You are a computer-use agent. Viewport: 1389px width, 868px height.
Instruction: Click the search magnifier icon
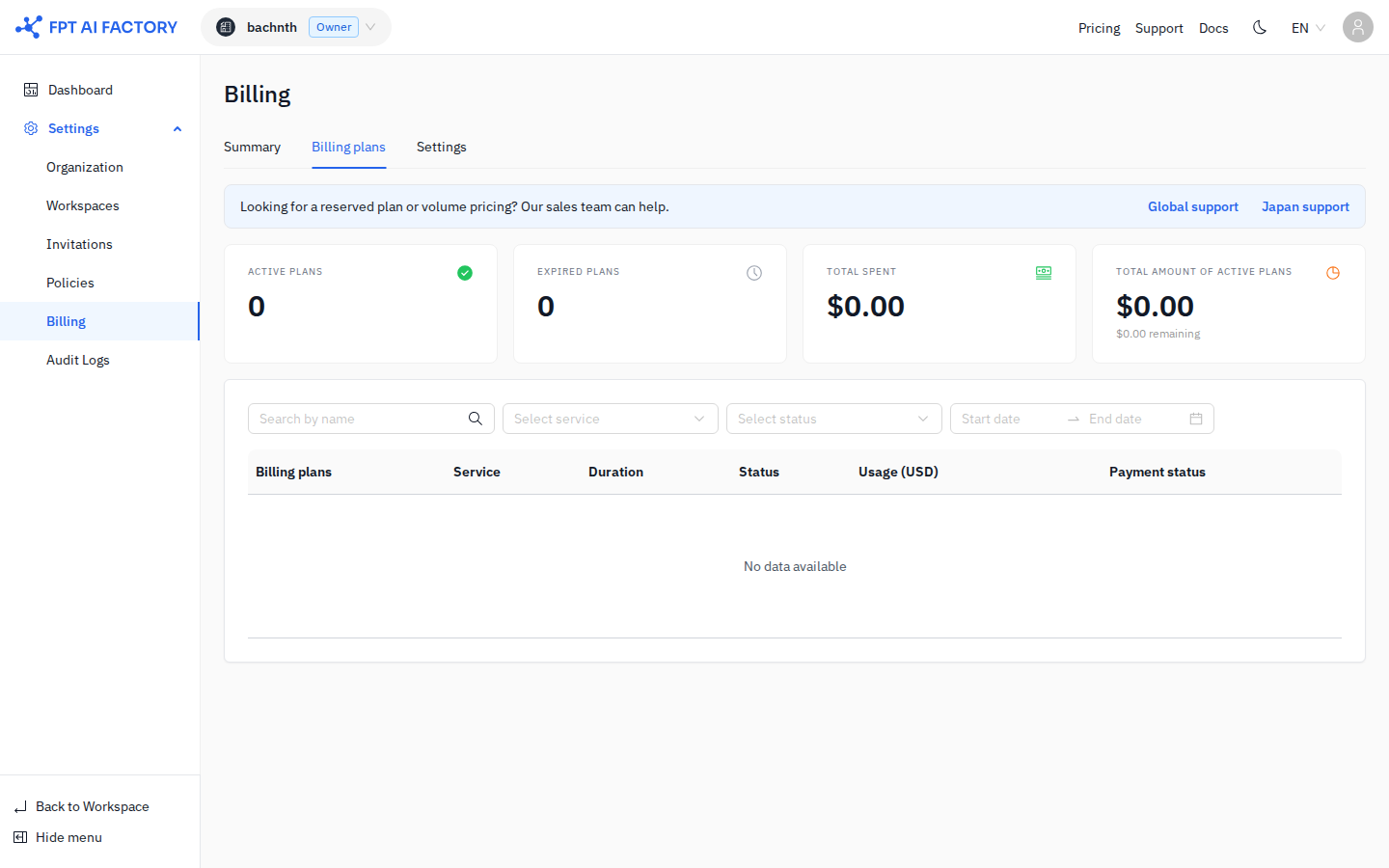coord(476,419)
